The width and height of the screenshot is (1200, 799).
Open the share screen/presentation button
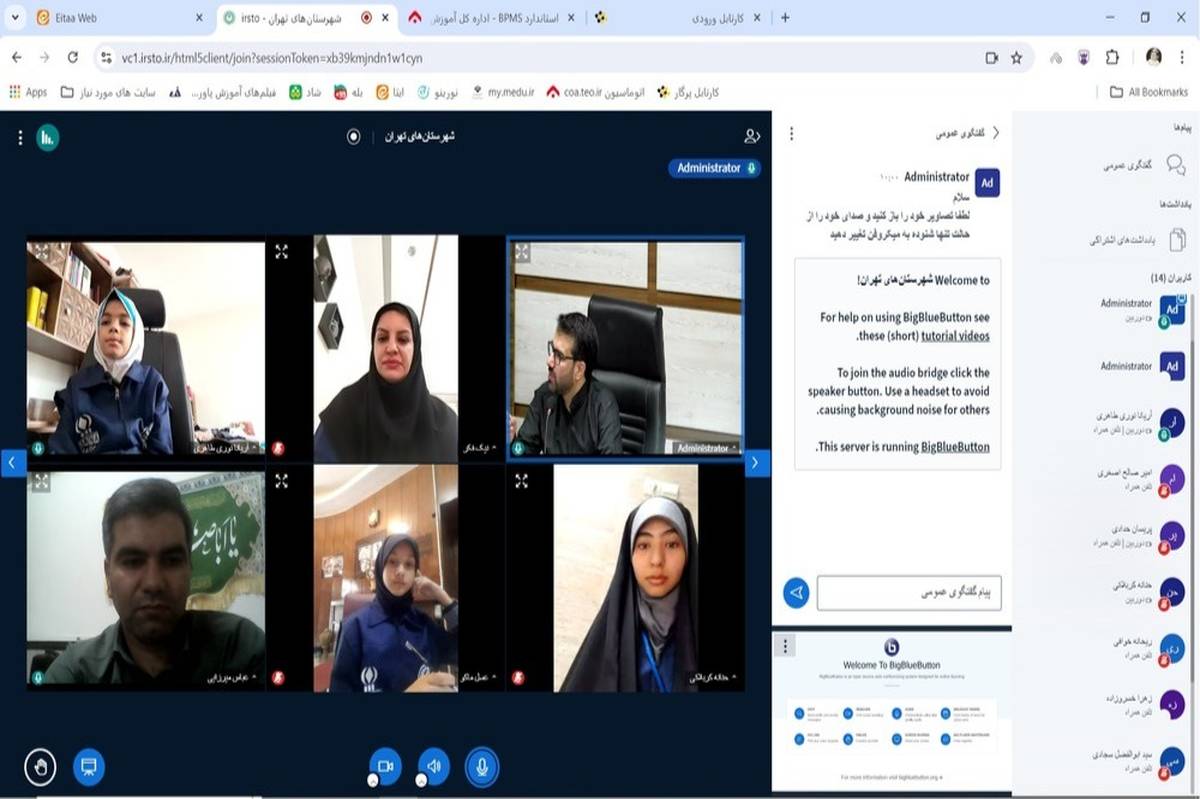[x=88, y=767]
